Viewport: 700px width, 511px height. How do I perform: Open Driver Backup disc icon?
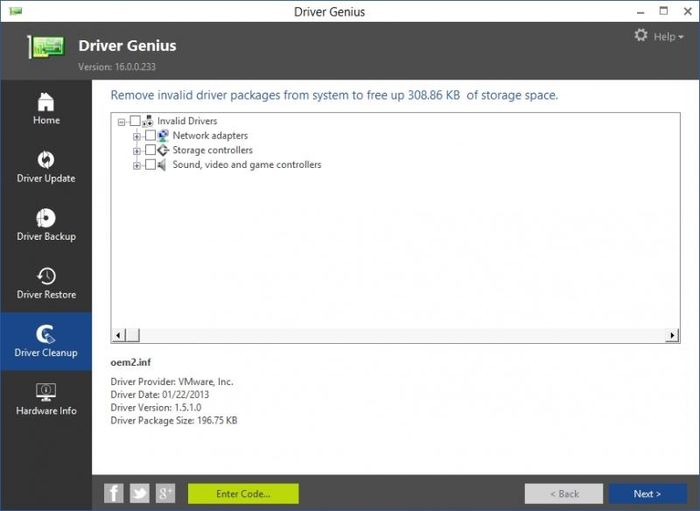tap(46, 218)
